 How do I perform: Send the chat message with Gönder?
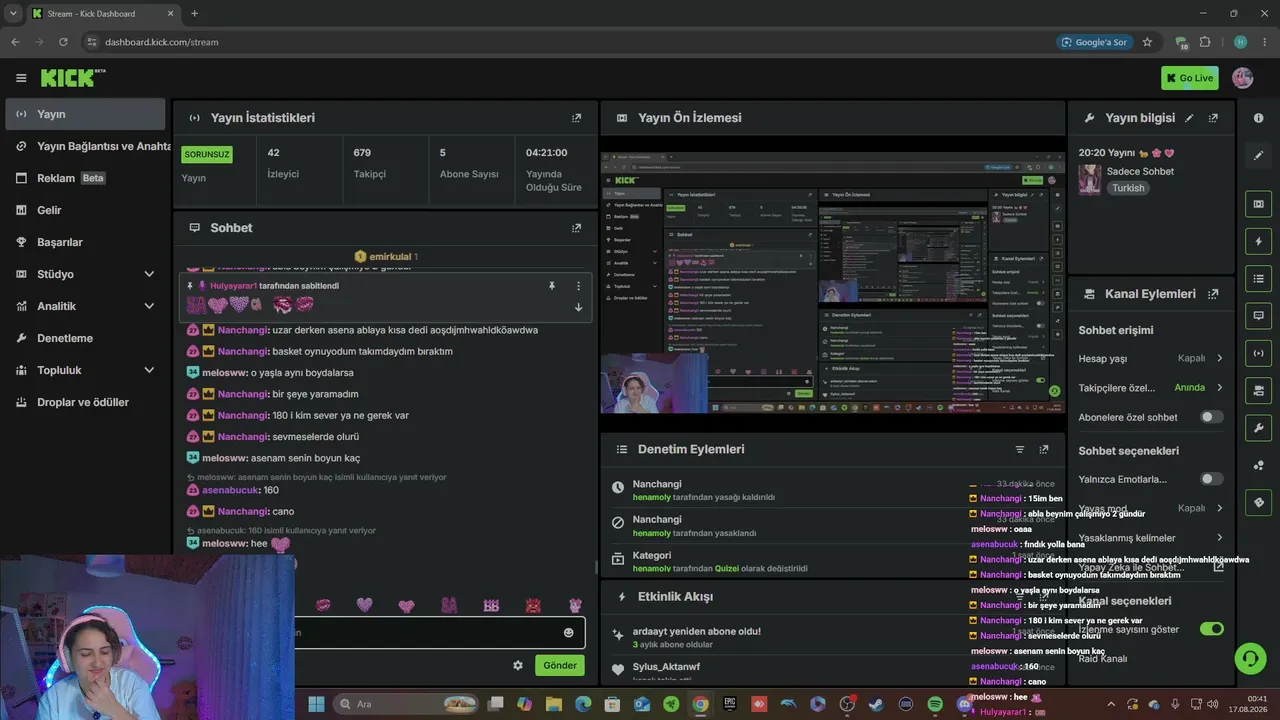(x=560, y=665)
